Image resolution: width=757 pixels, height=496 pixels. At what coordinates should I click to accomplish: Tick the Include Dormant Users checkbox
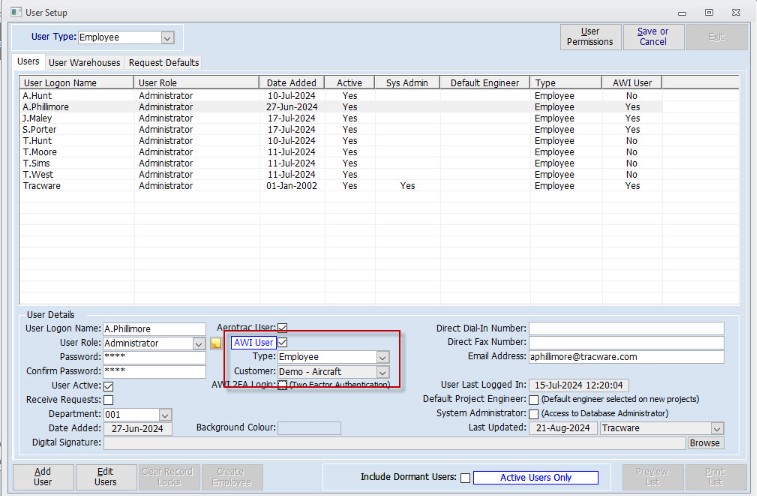pyautogui.click(x=465, y=478)
